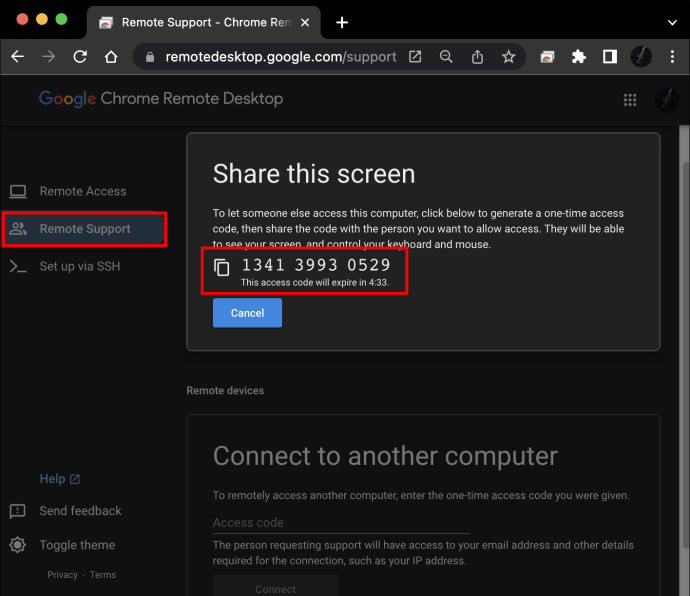
Task: Click the Set up via SSH terminal icon
Action: 18,266
